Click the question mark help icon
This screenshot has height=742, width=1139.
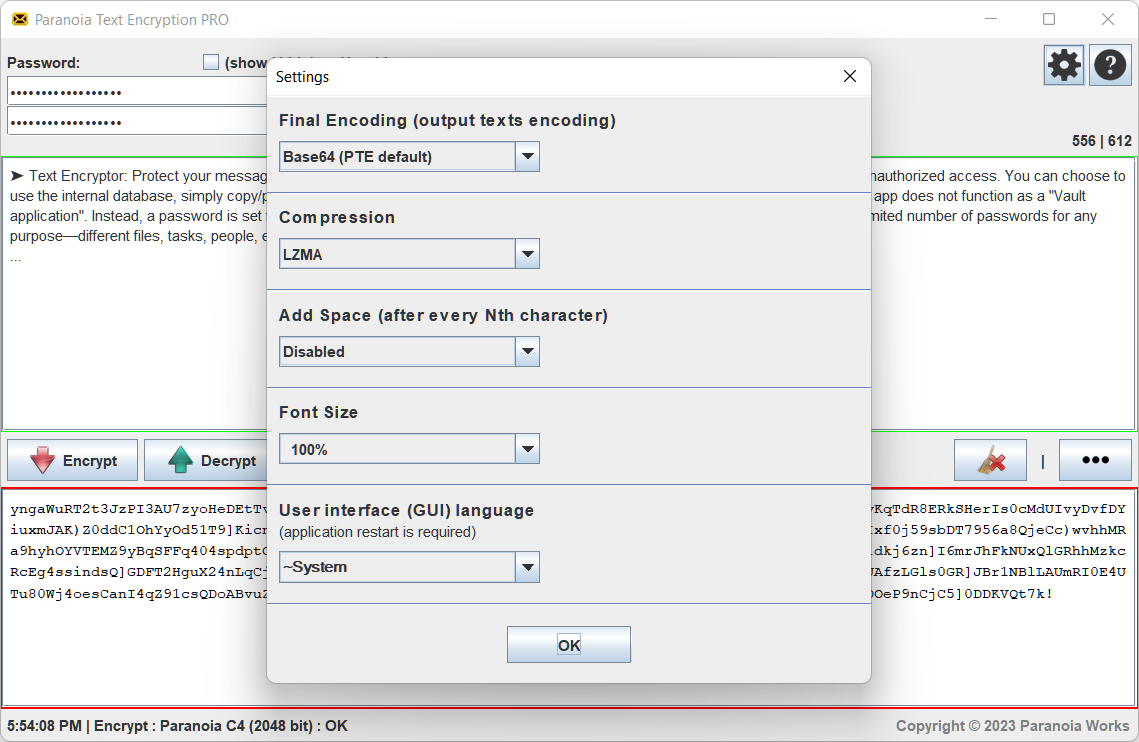(1110, 64)
